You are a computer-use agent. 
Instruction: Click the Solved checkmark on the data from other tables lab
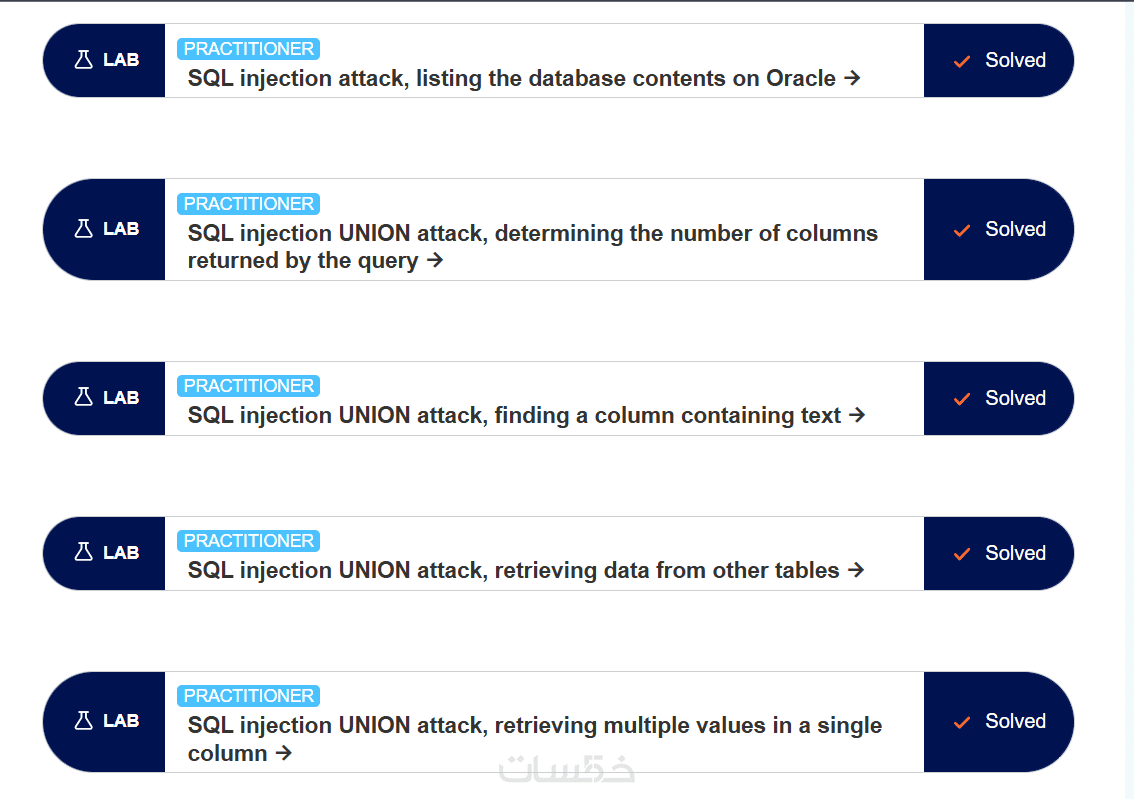(962, 554)
